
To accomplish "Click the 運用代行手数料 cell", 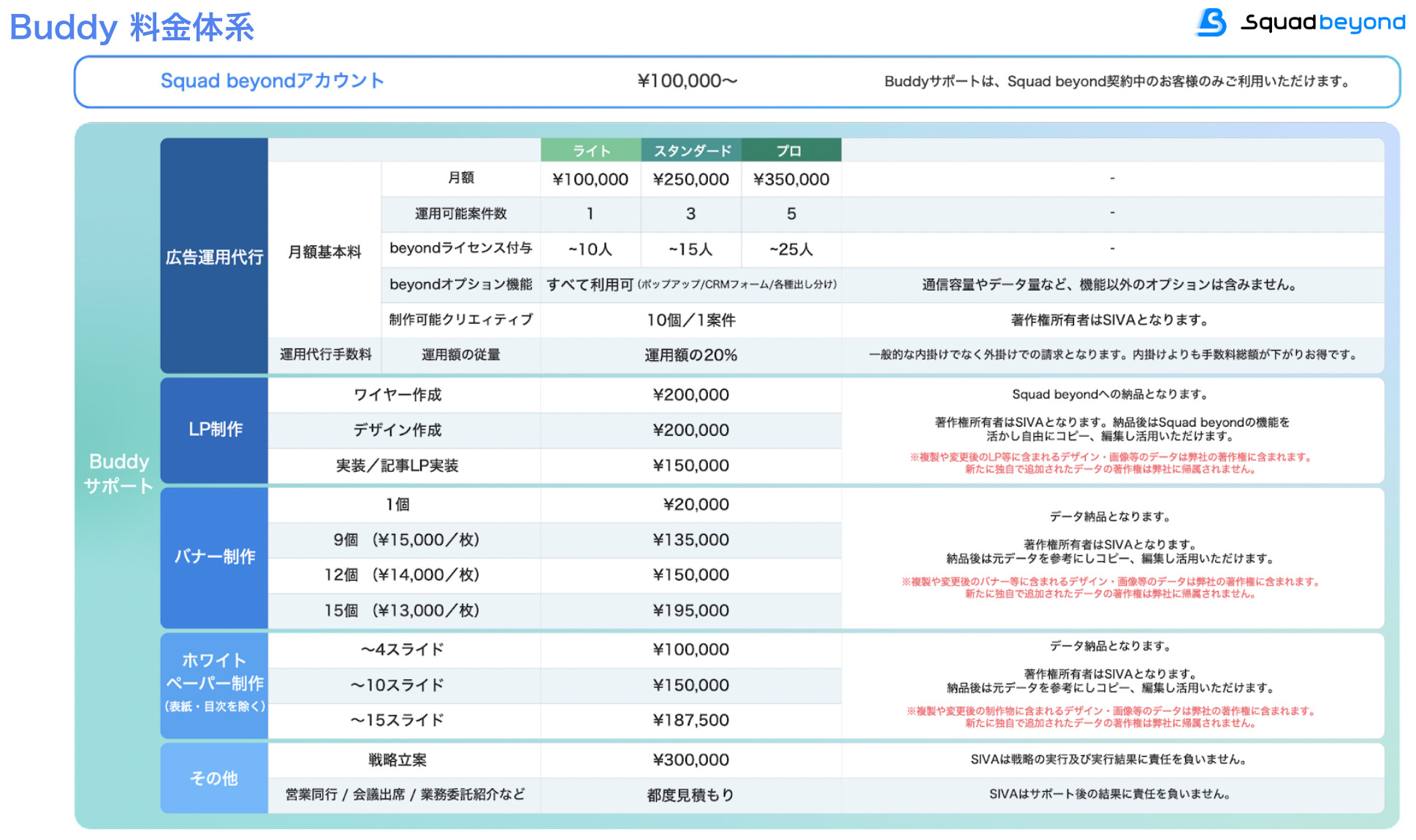I will pyautogui.click(x=325, y=354).
